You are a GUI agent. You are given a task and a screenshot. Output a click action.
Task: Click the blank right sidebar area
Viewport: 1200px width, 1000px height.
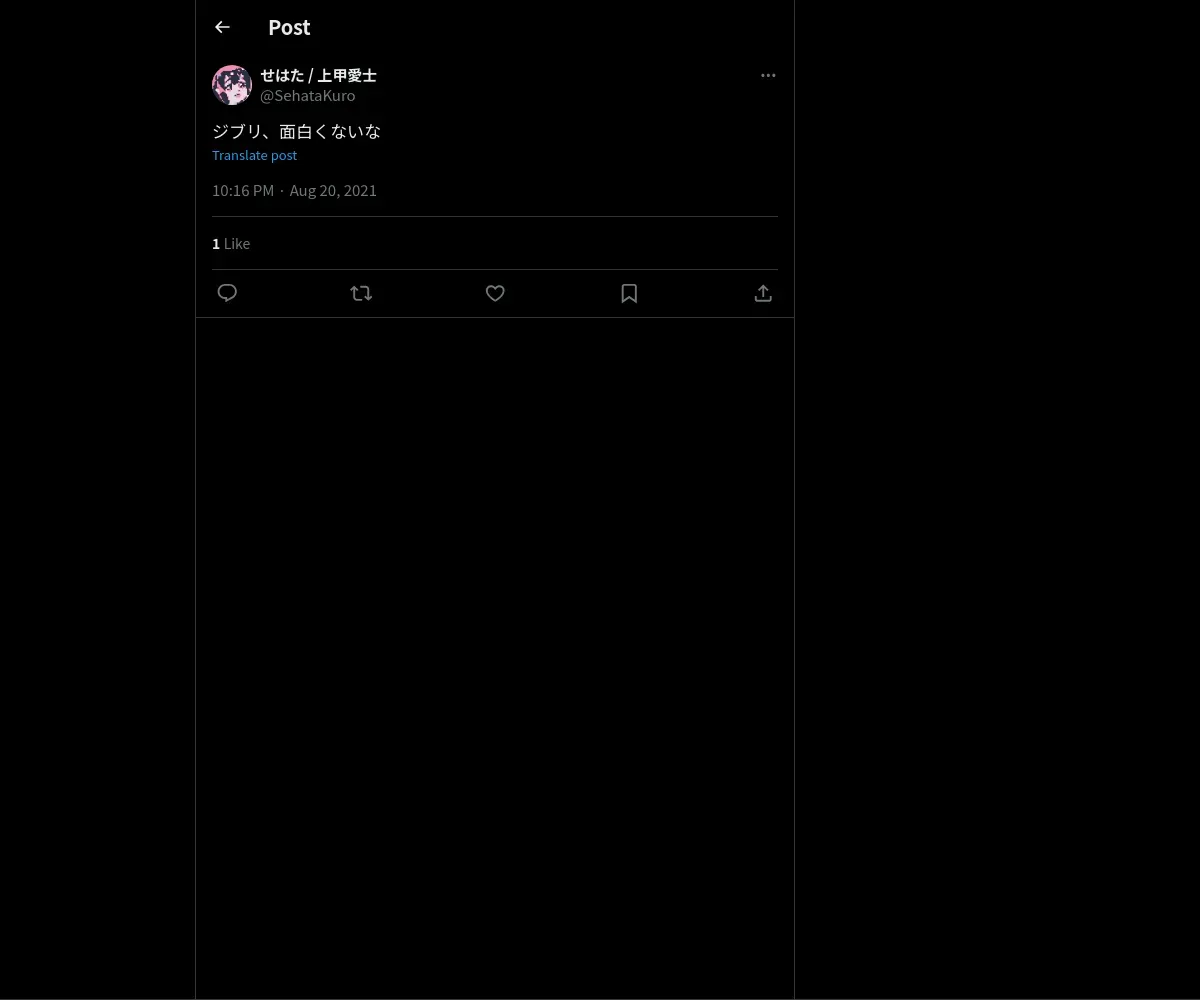(997, 500)
